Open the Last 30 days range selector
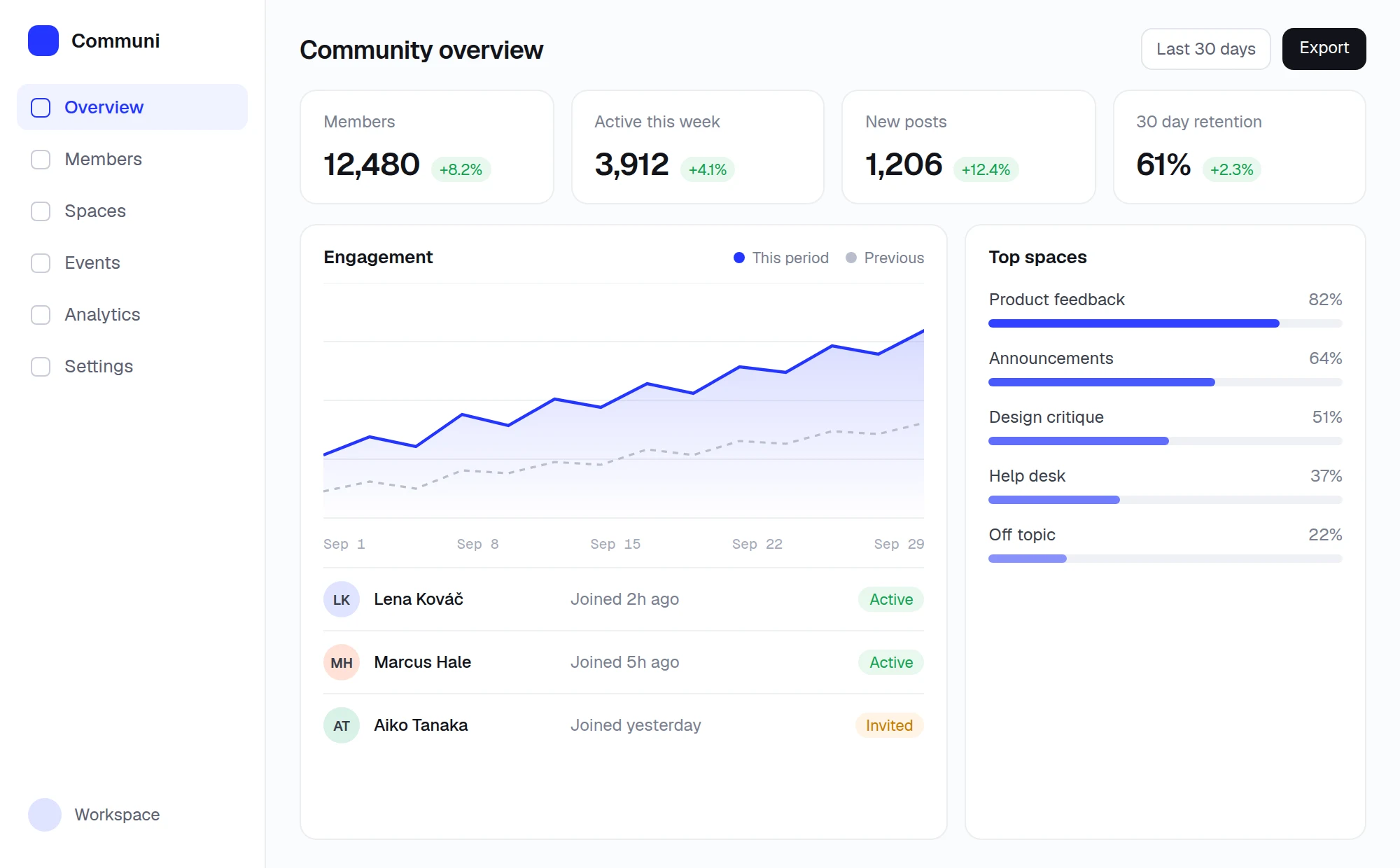The image size is (1400, 868). pyautogui.click(x=1205, y=49)
